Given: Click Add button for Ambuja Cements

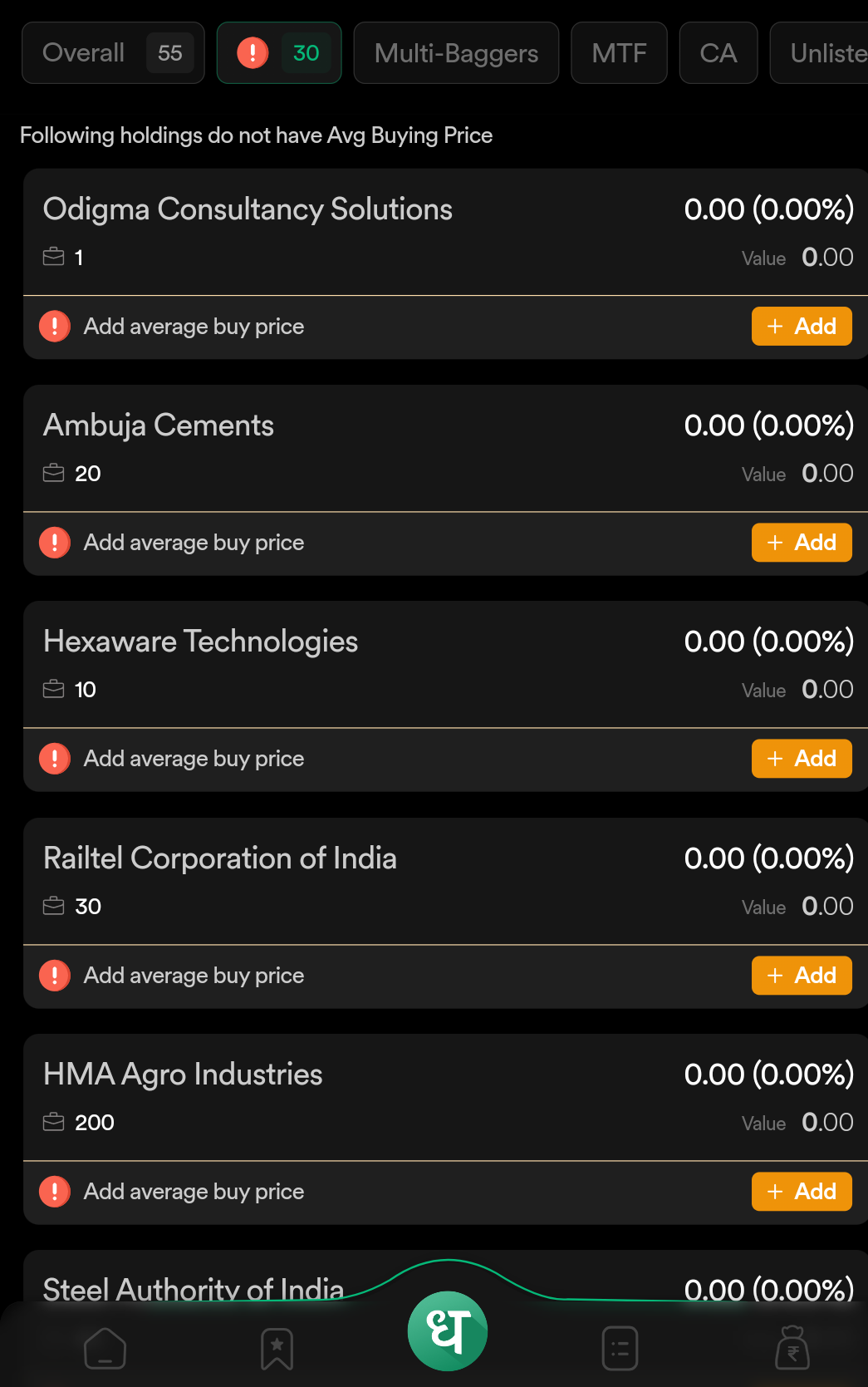Looking at the screenshot, I should click(x=802, y=543).
